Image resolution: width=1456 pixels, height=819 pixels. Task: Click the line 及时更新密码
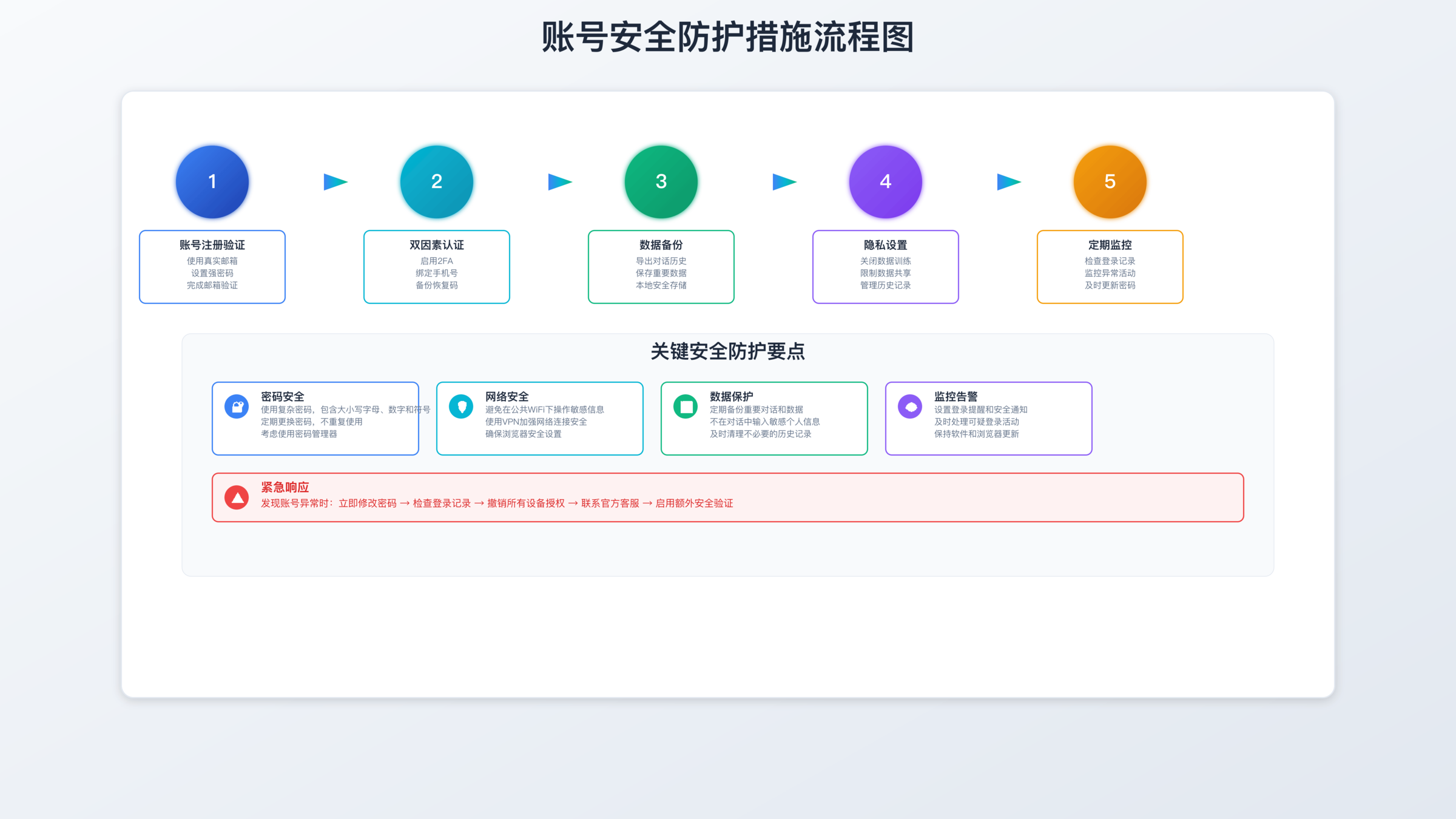[x=1110, y=285]
